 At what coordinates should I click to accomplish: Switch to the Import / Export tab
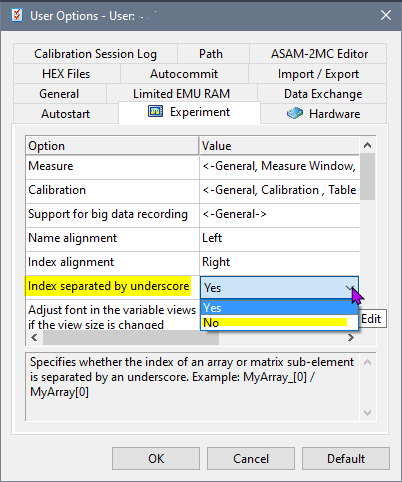click(318, 74)
